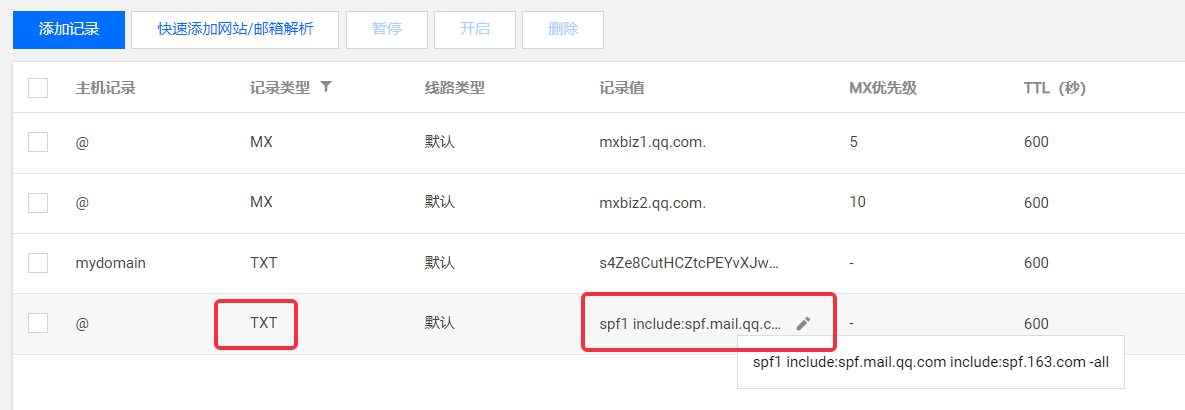This screenshot has width=1185, height=410.
Task: Click the 开启 button
Action: pyautogui.click(x=475, y=29)
